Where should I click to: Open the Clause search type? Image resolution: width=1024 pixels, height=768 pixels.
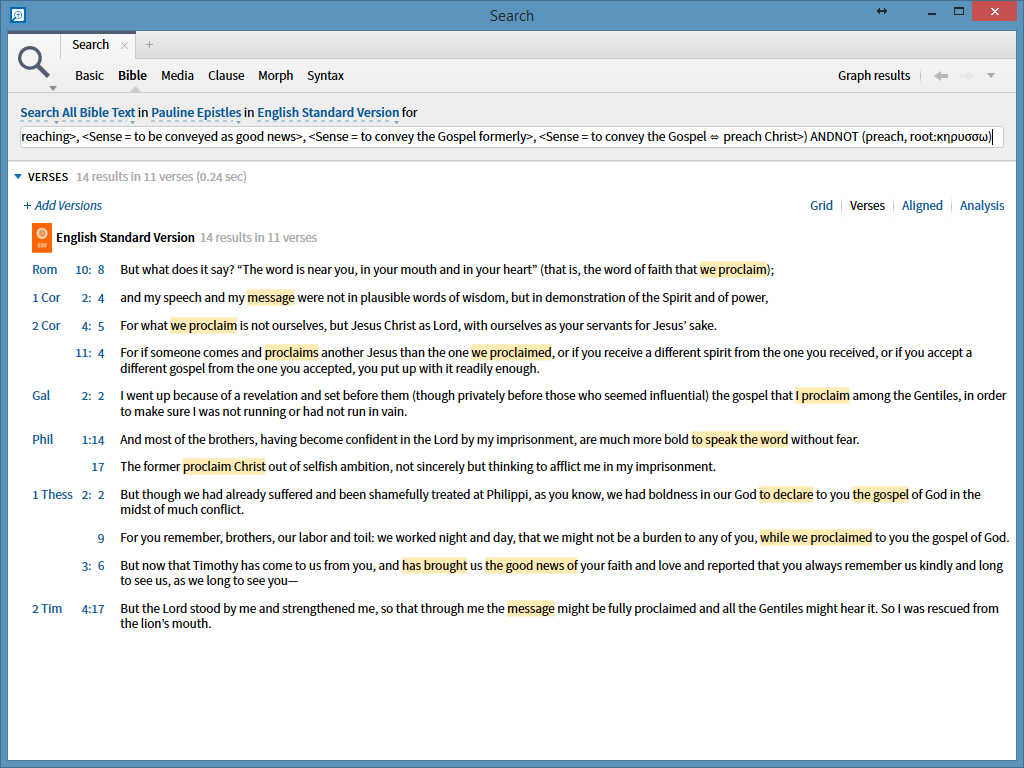(x=226, y=76)
